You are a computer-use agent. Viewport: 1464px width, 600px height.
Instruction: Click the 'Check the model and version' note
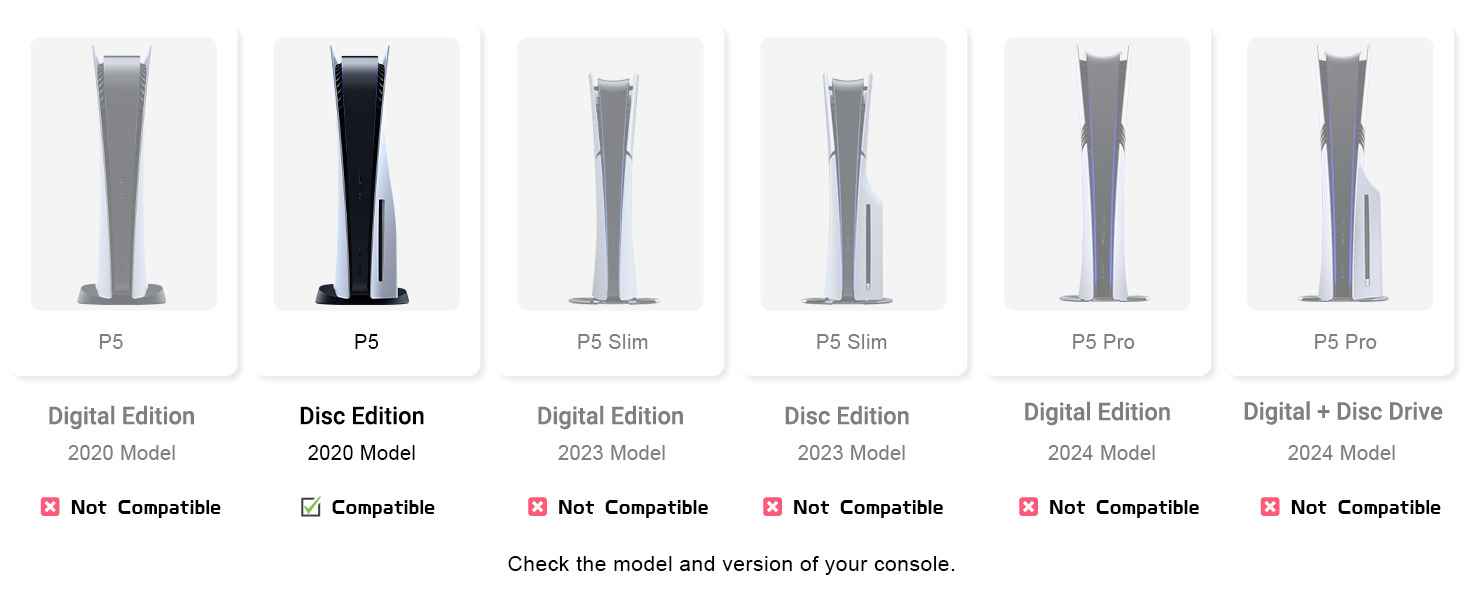click(731, 564)
